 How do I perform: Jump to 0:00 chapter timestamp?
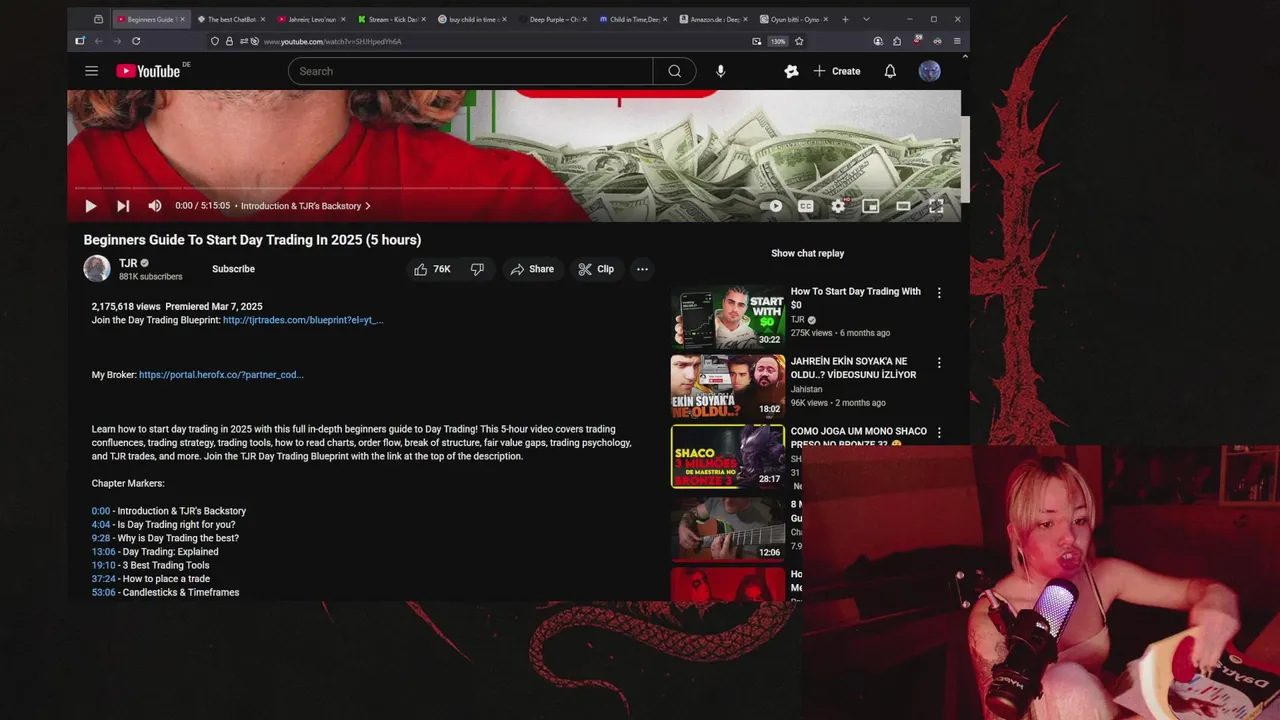pyautogui.click(x=101, y=511)
